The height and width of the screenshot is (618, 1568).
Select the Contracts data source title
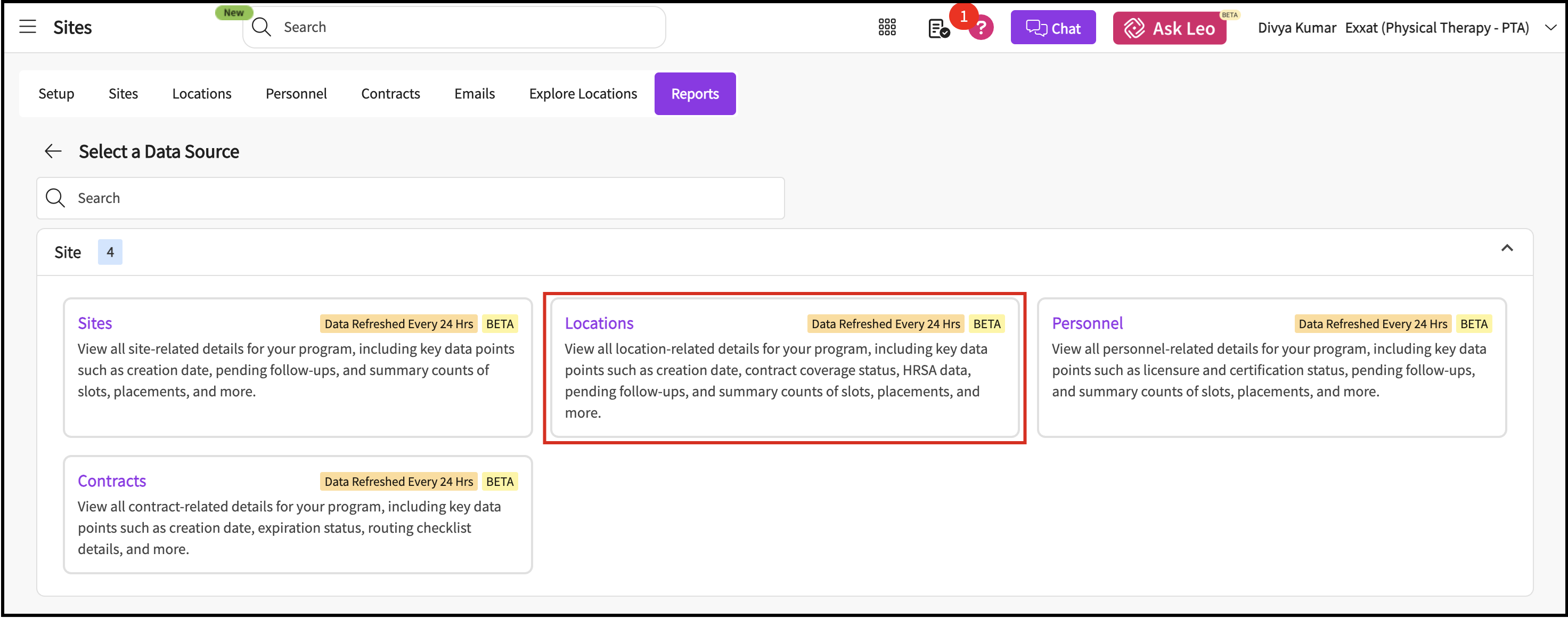[112, 481]
